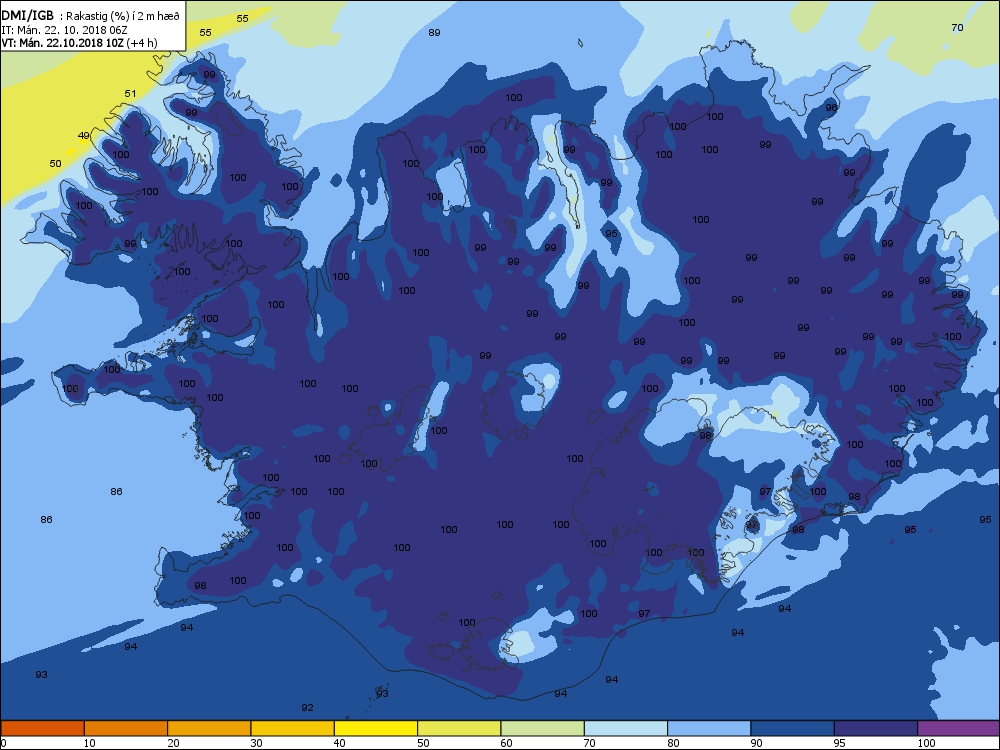
Task: Click the 89 value north of Iceland
Action: coord(434,33)
